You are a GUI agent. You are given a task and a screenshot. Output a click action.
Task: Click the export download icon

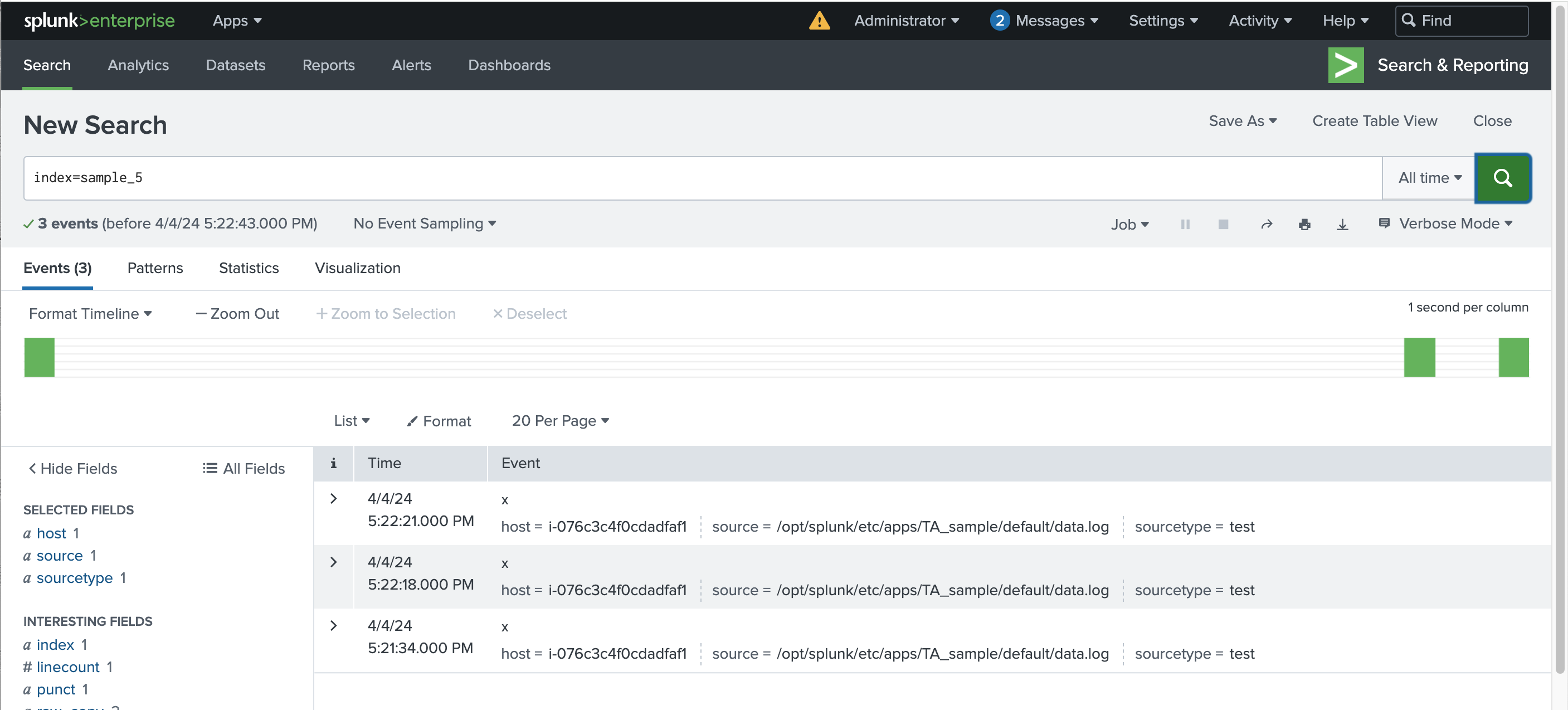click(1342, 224)
